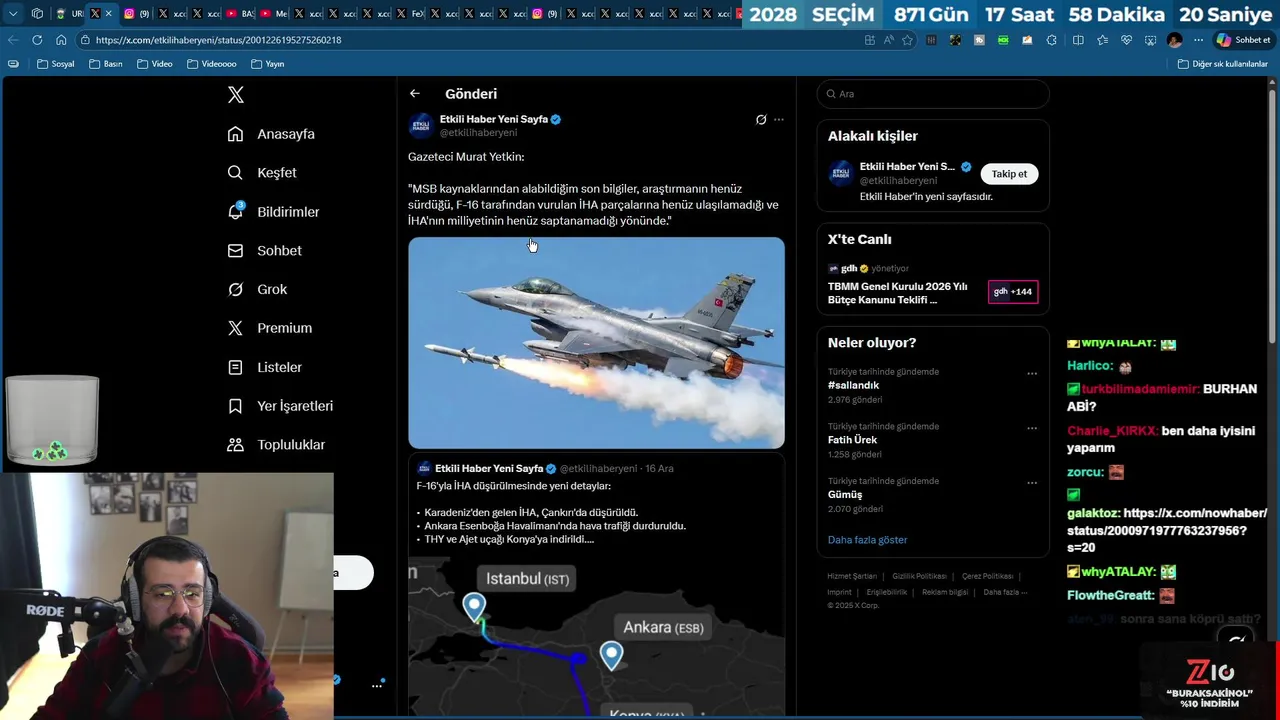Click the Sohbet et Copilot button
The image size is (1280, 720).
click(1244, 40)
